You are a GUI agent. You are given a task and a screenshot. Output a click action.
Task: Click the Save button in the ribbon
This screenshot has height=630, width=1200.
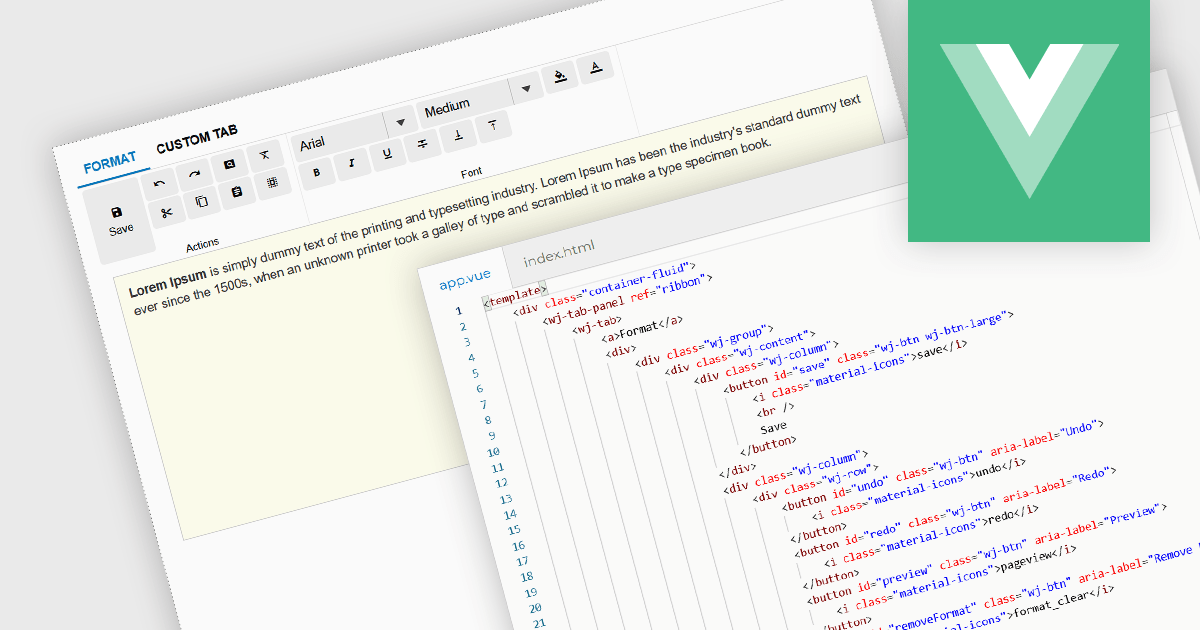[x=119, y=220]
